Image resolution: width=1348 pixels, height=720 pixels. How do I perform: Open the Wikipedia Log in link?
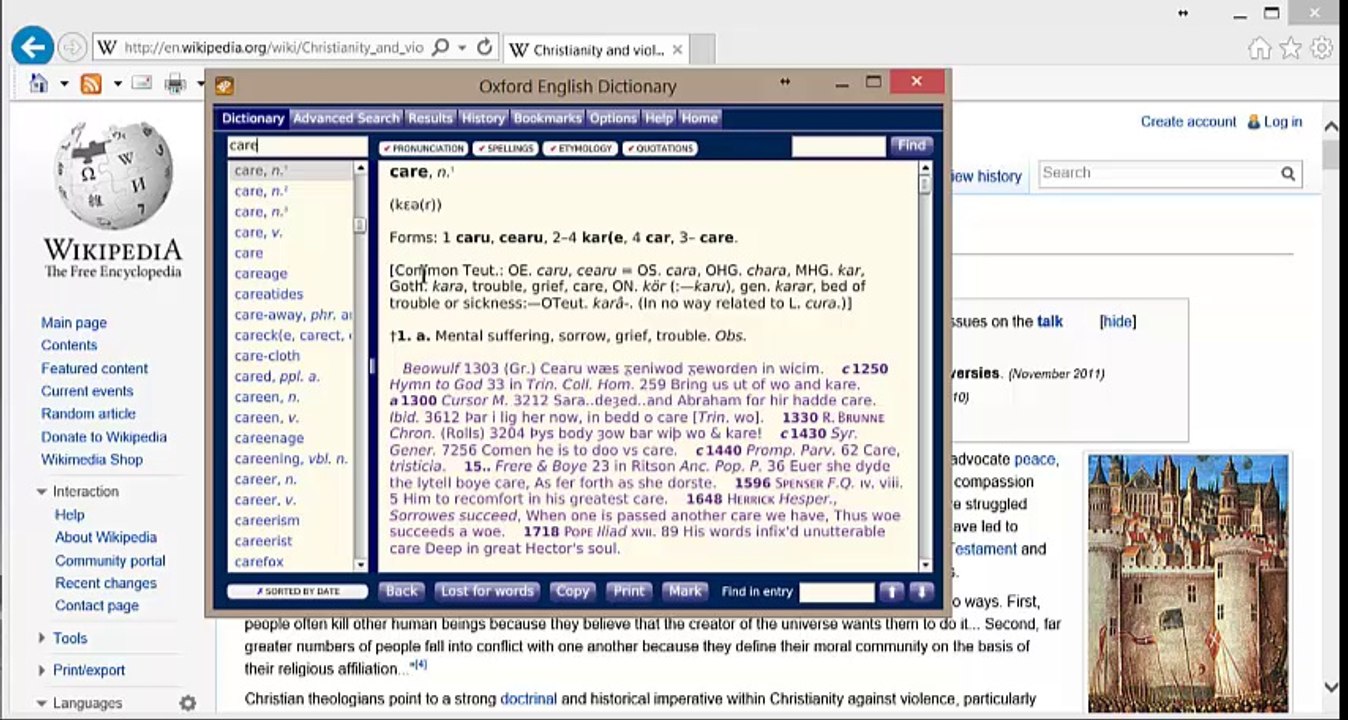click(x=1283, y=122)
